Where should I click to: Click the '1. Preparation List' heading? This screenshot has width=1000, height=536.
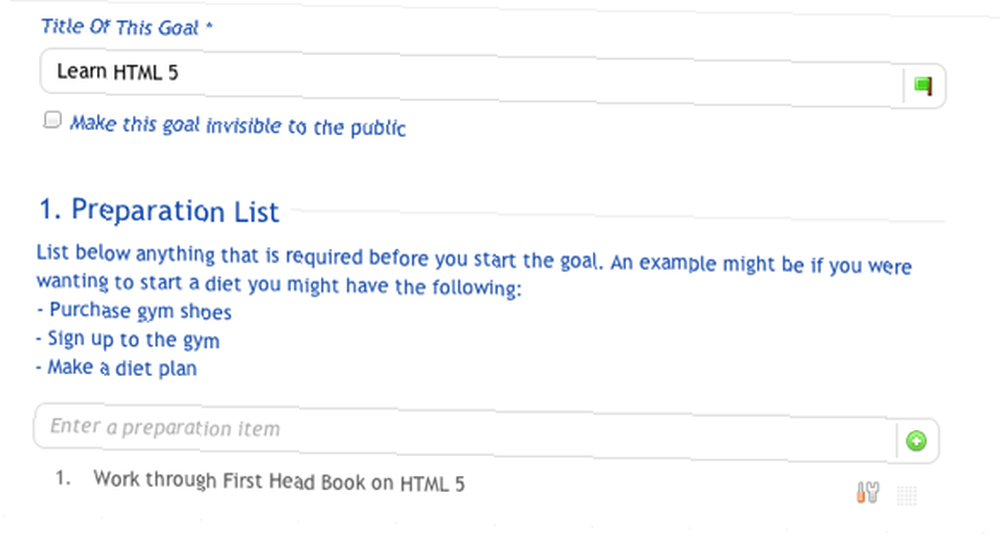159,210
